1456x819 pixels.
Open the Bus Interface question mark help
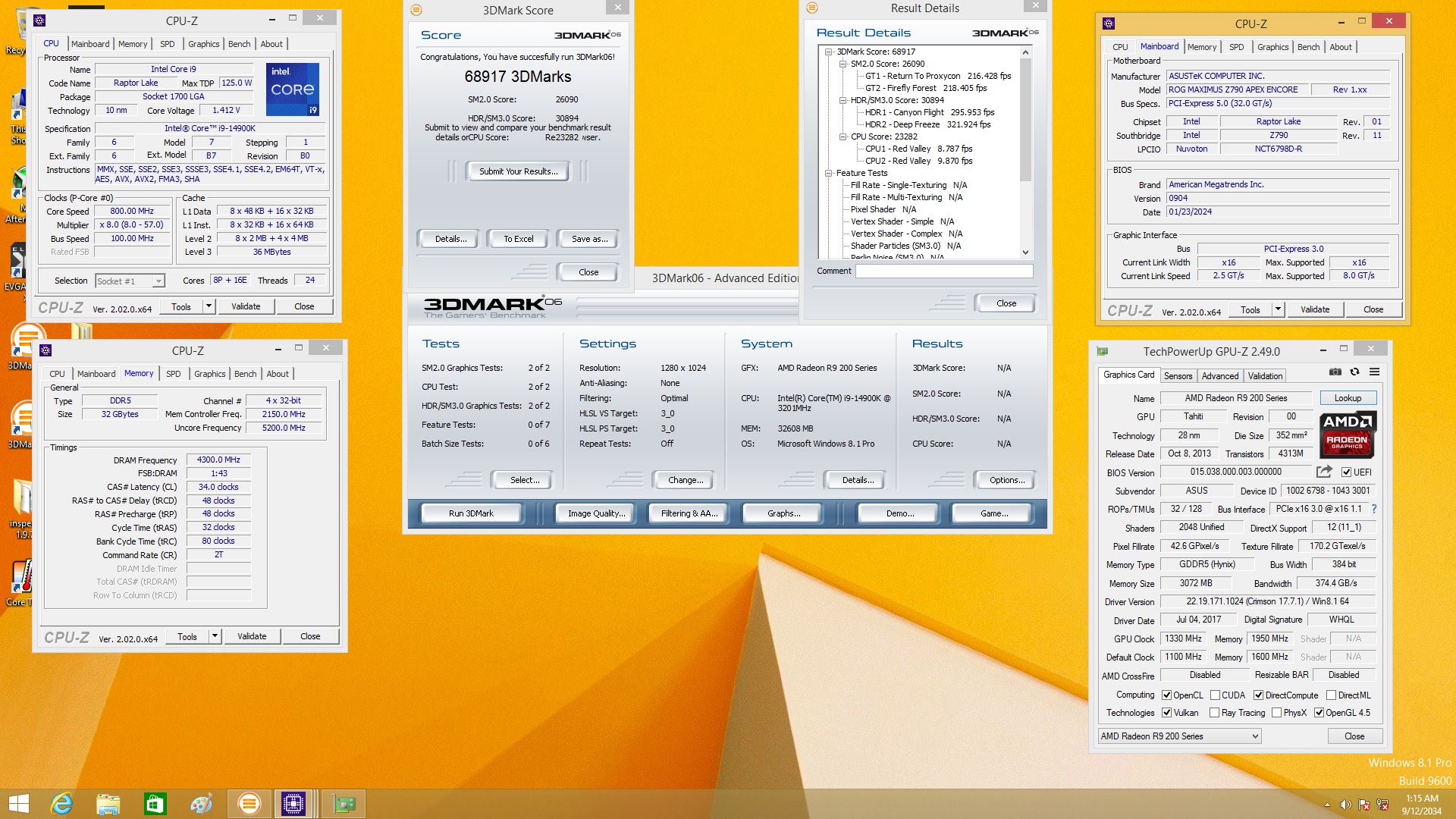1374,509
